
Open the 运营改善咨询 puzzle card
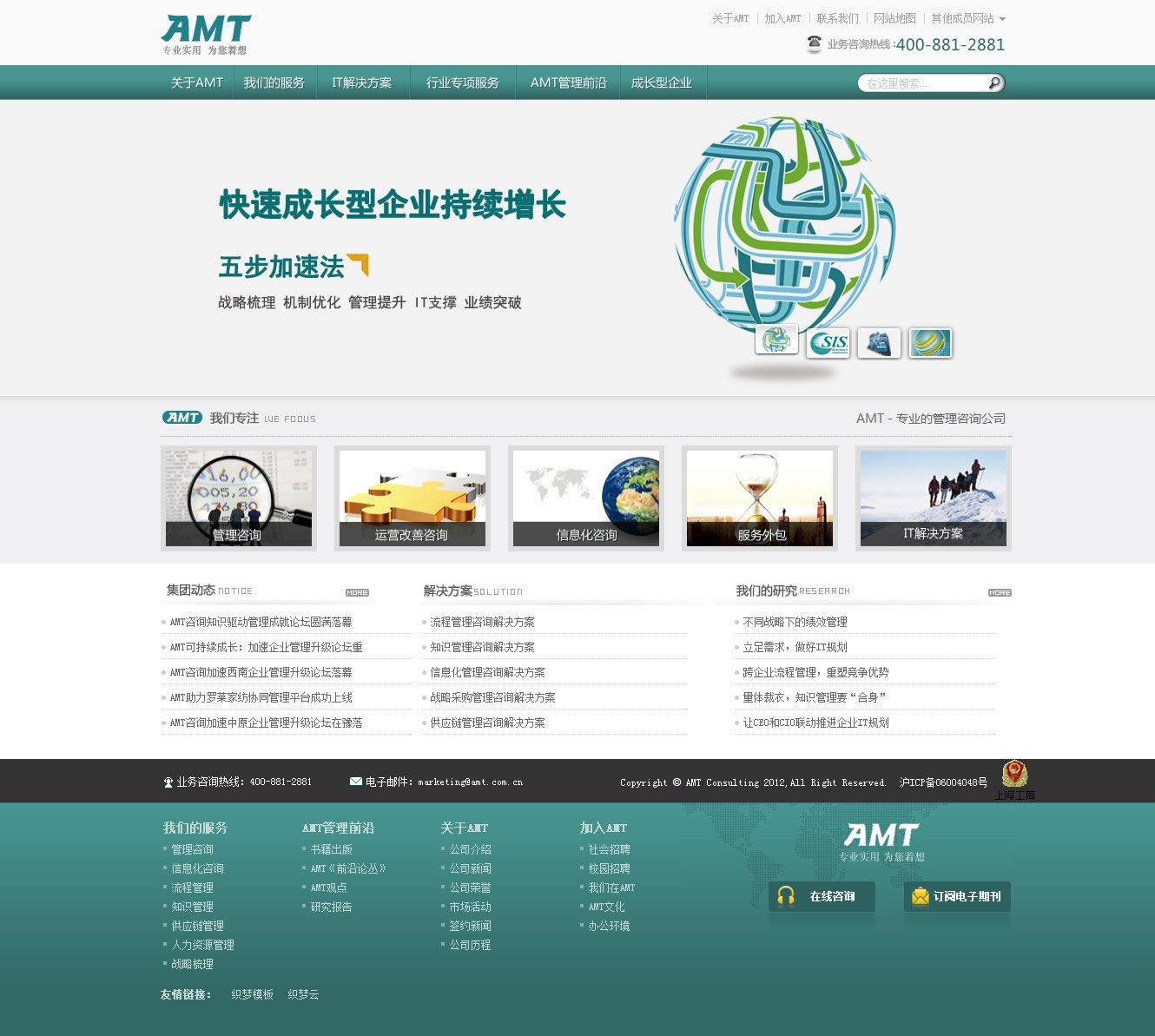(412, 498)
